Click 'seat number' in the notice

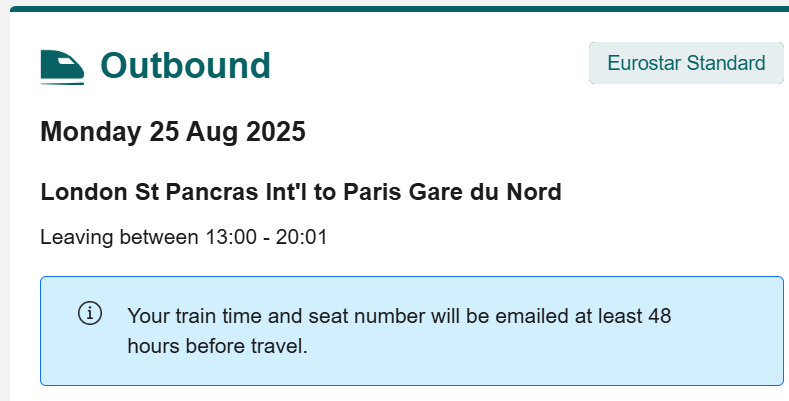coord(365,317)
